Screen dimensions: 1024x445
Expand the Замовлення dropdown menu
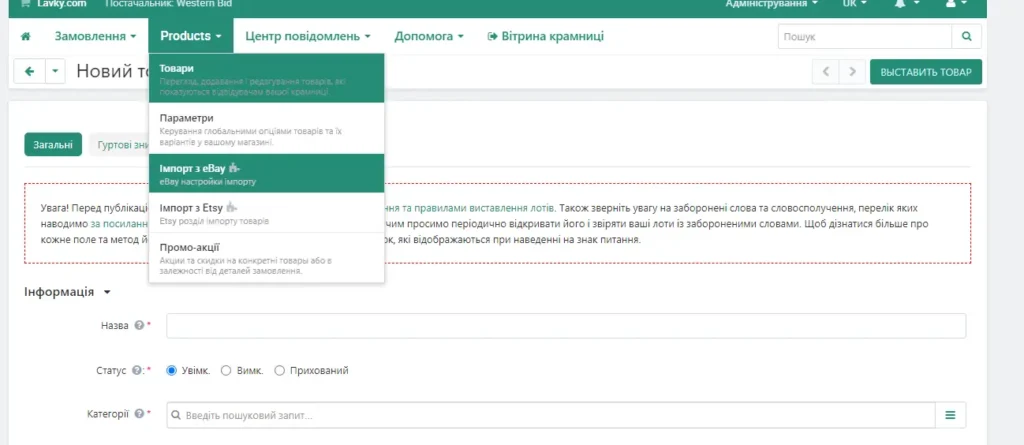point(95,37)
